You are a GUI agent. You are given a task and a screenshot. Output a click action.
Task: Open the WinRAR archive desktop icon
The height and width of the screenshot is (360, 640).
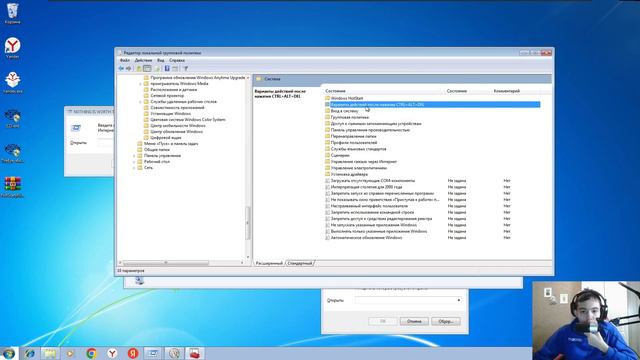[13, 187]
